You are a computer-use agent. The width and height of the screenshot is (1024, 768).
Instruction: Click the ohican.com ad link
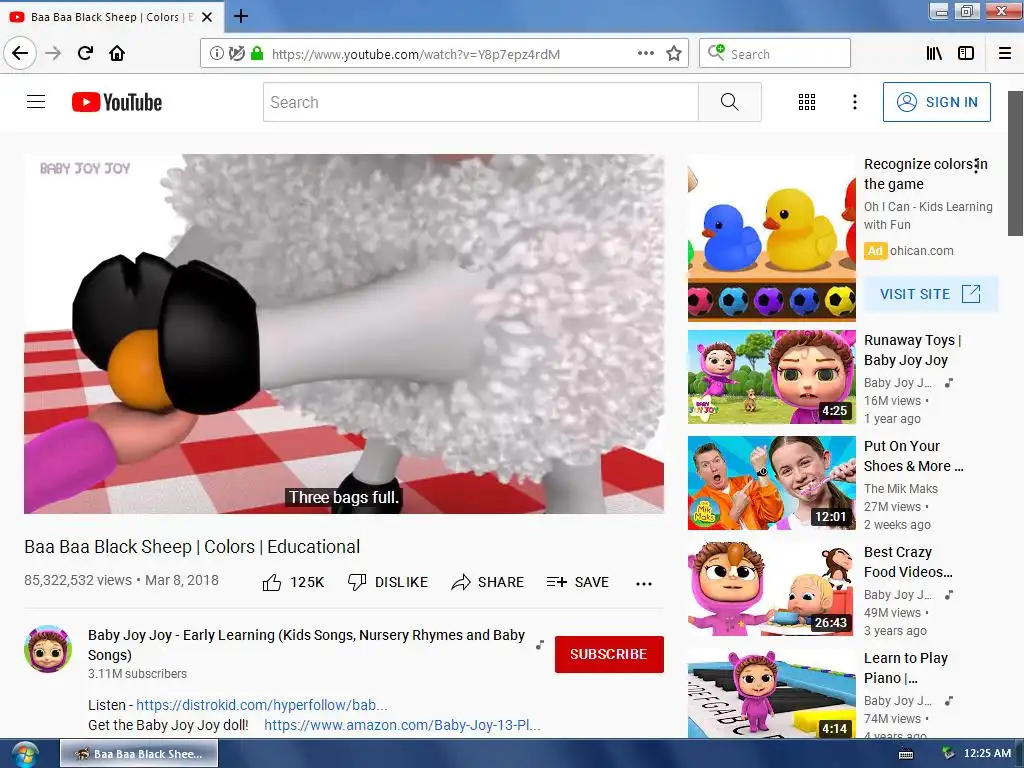[x=921, y=251]
